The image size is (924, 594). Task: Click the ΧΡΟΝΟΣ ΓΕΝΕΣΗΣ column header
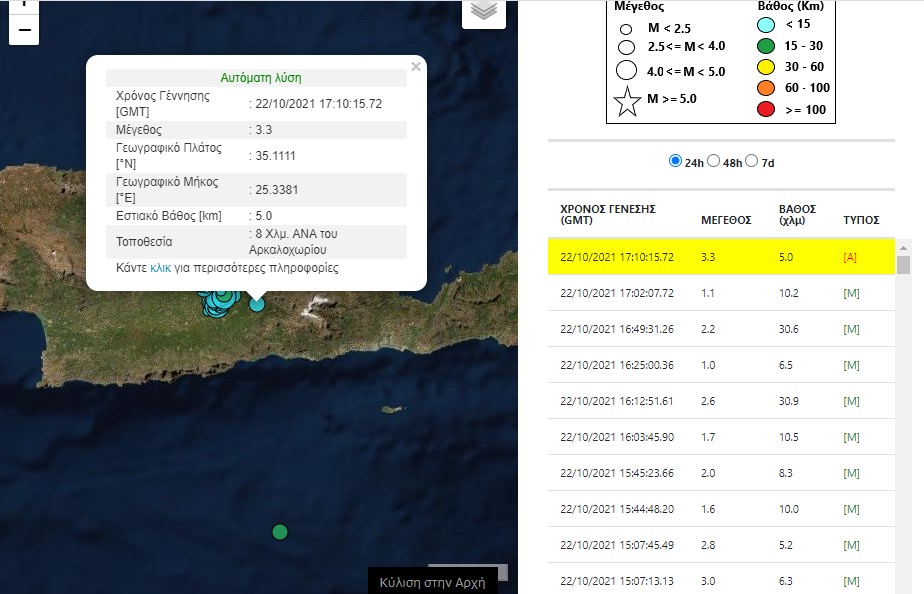[x=607, y=214]
